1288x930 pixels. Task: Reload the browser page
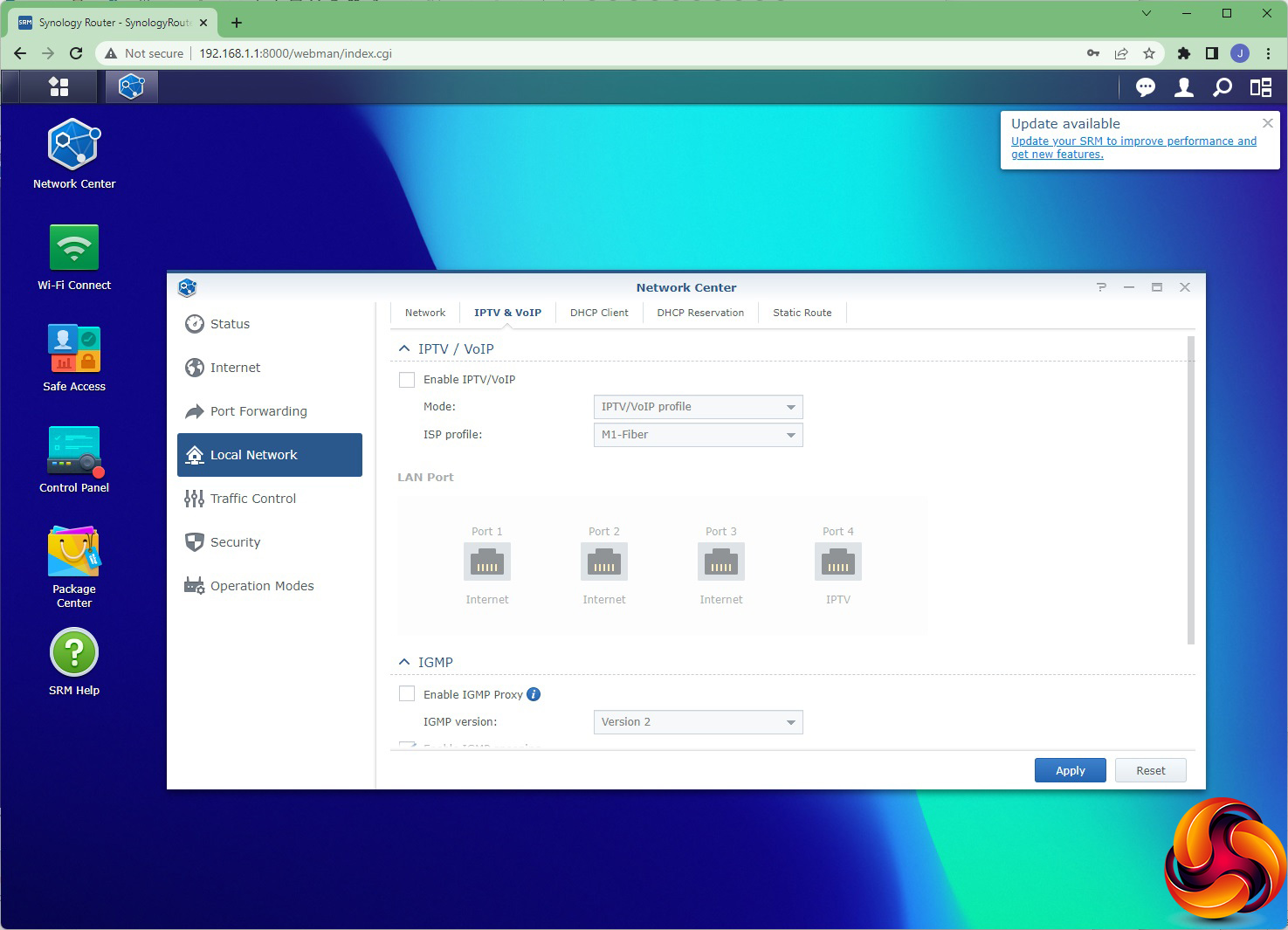(x=76, y=53)
